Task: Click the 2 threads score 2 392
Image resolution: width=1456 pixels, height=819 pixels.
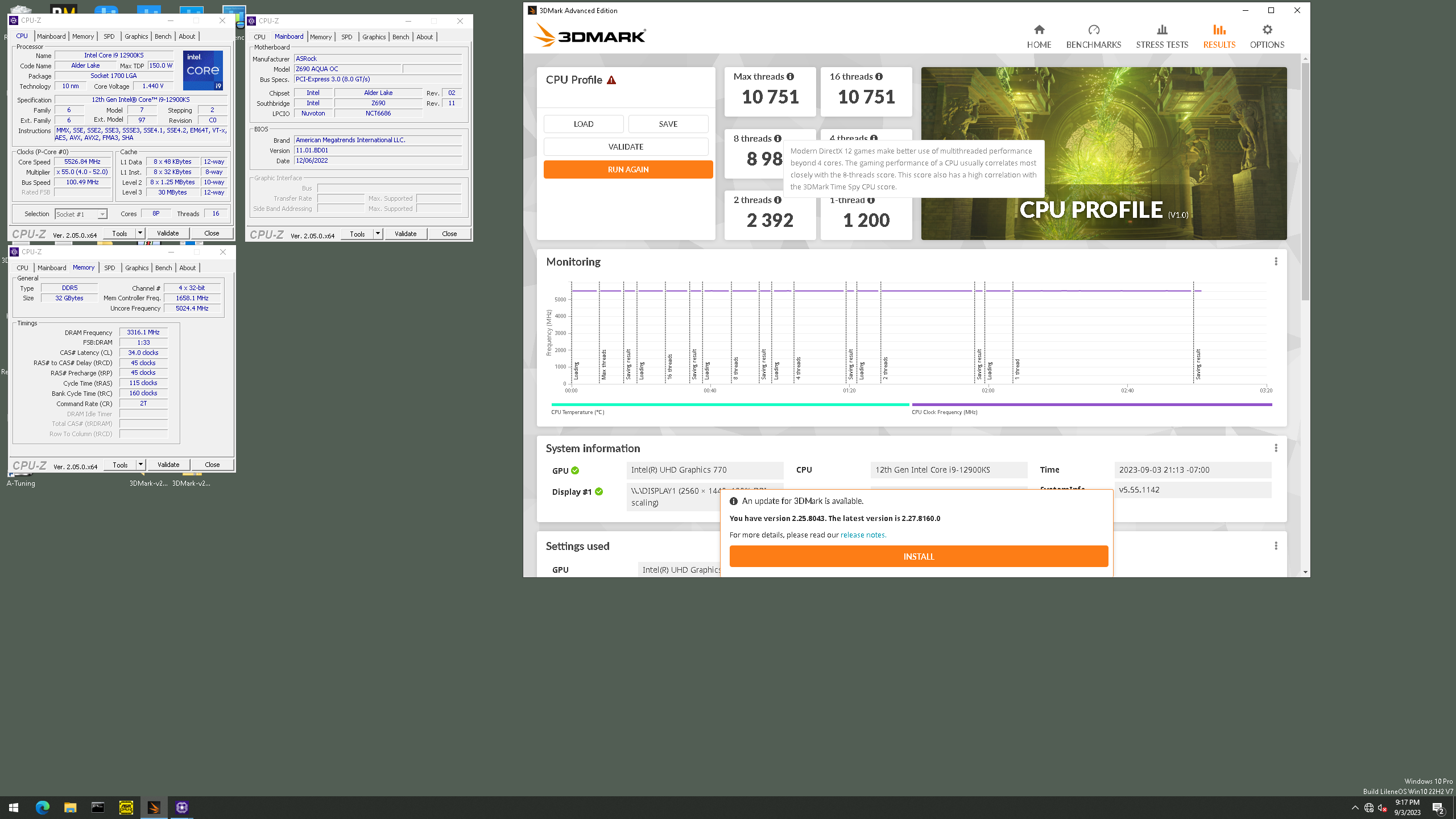Action: [770, 221]
